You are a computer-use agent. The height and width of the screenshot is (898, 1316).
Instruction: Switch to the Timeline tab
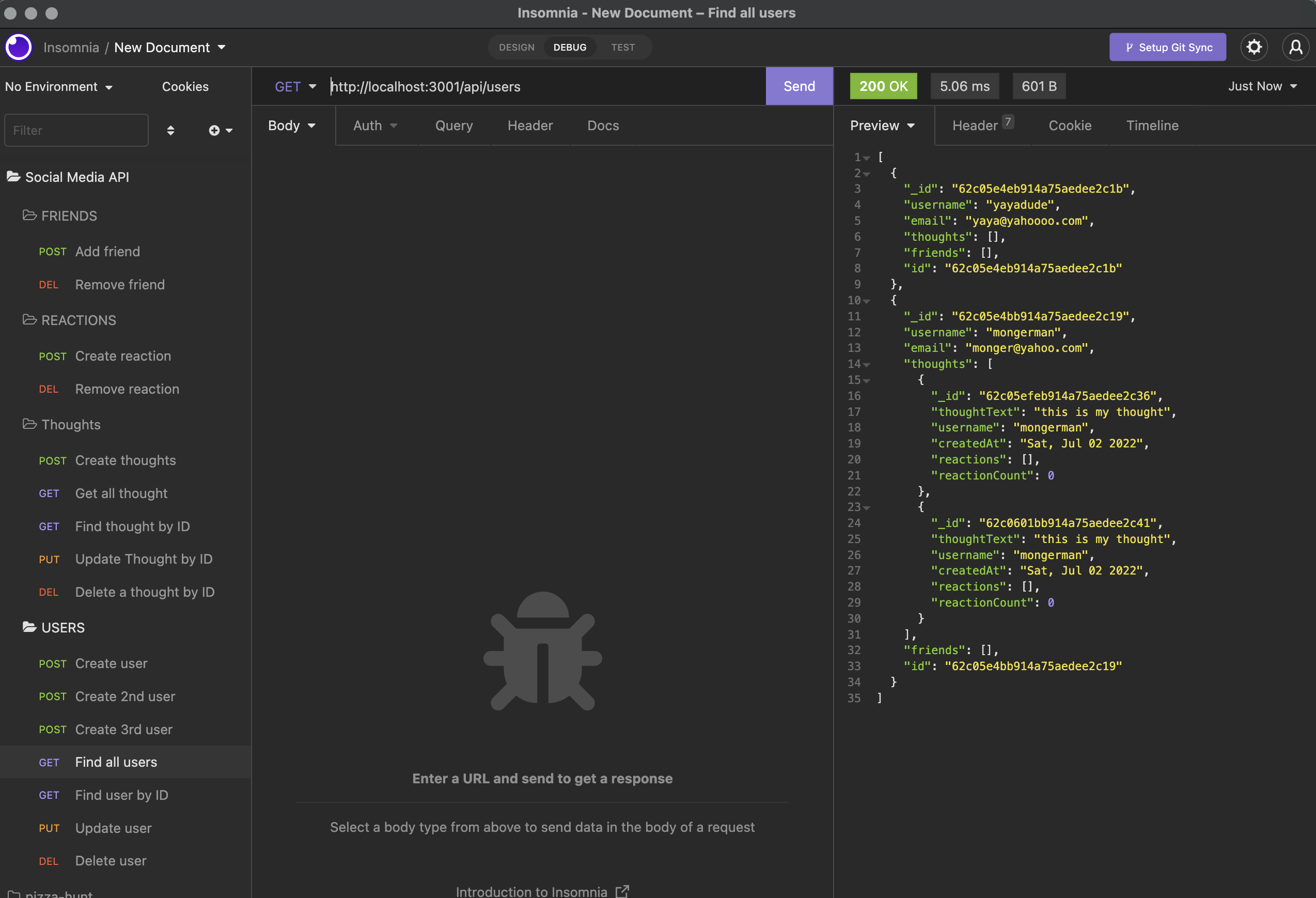tap(1152, 125)
